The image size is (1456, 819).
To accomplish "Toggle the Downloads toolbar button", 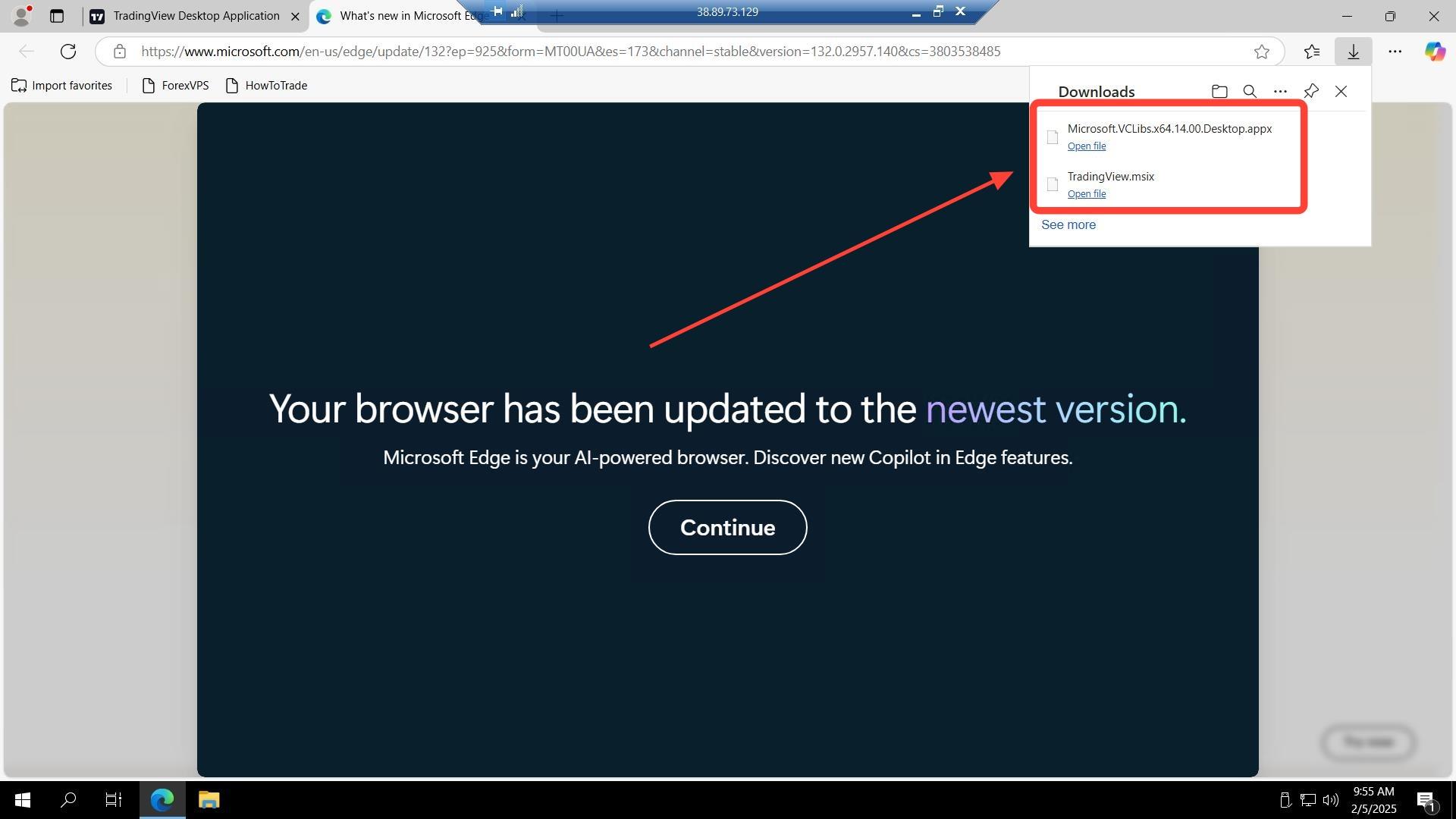I will pos(1353,52).
